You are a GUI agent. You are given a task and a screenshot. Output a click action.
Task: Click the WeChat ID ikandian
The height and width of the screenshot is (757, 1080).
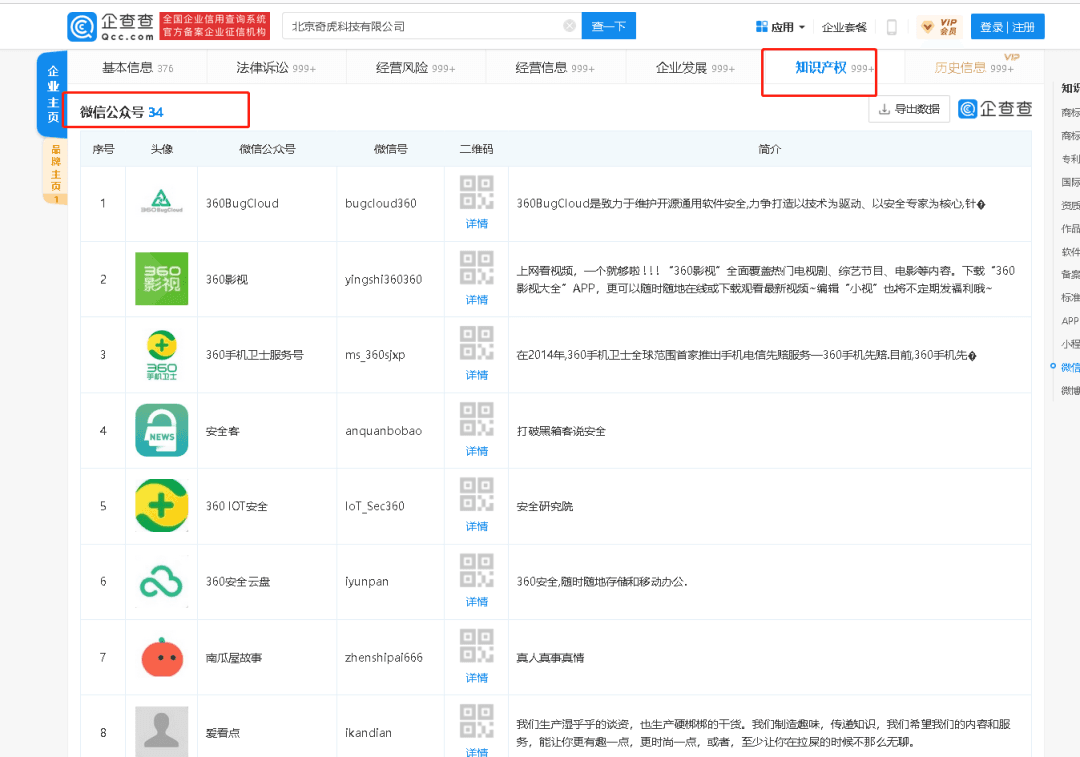(368, 732)
